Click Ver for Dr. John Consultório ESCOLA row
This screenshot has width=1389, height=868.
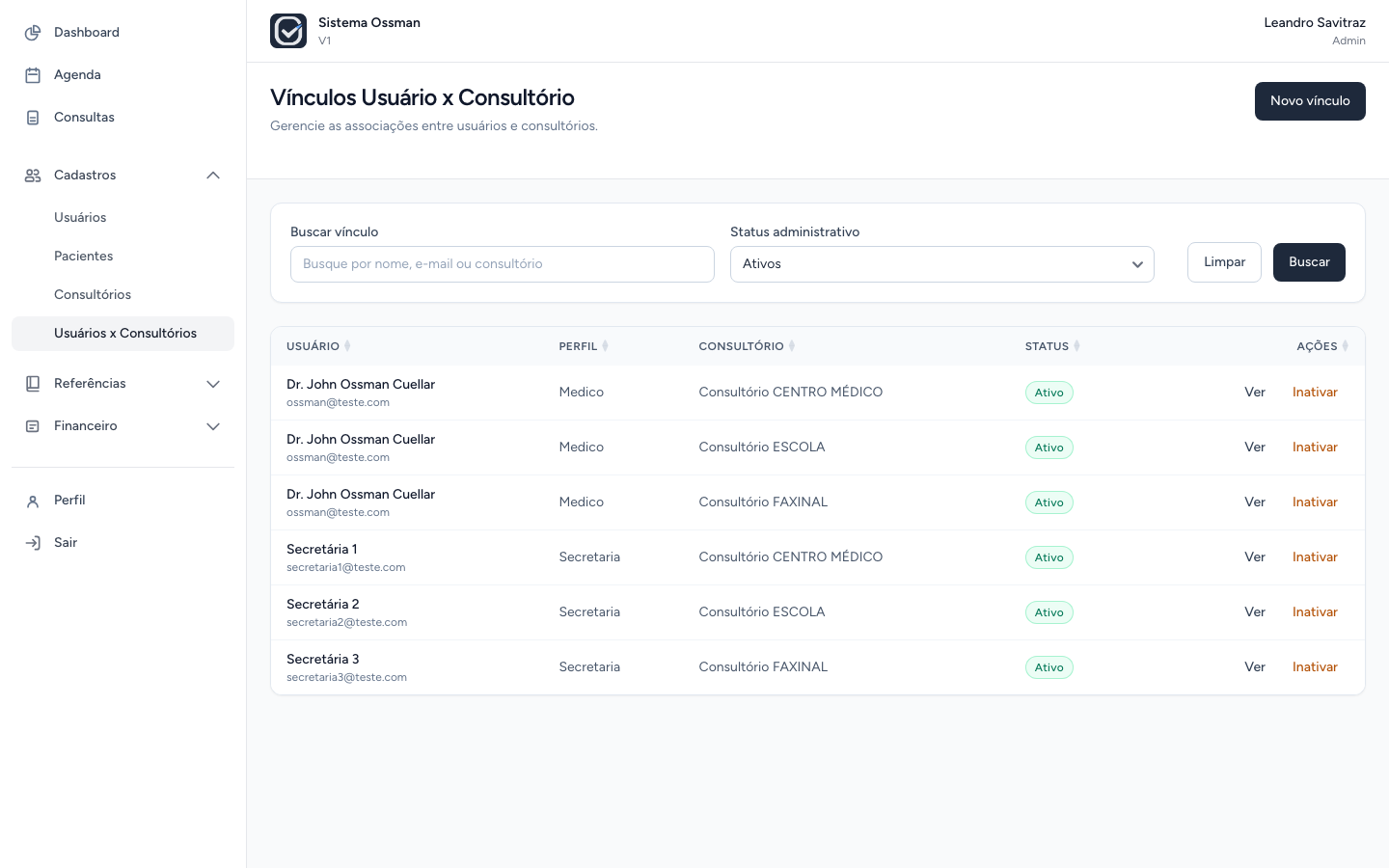point(1255,448)
